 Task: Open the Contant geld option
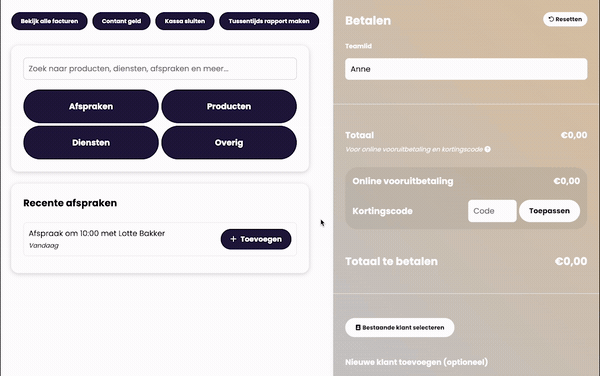121,21
